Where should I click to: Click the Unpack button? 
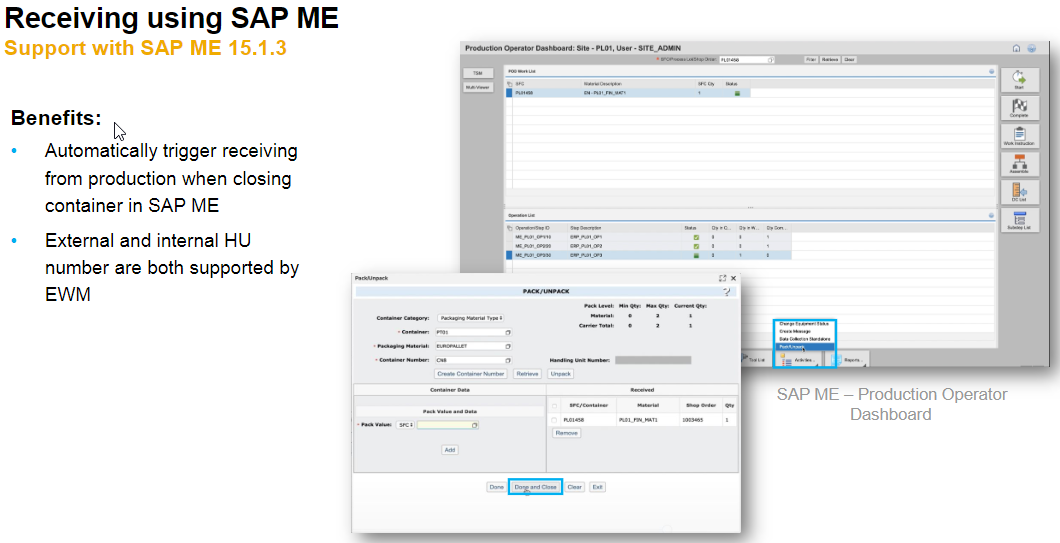tap(560, 373)
